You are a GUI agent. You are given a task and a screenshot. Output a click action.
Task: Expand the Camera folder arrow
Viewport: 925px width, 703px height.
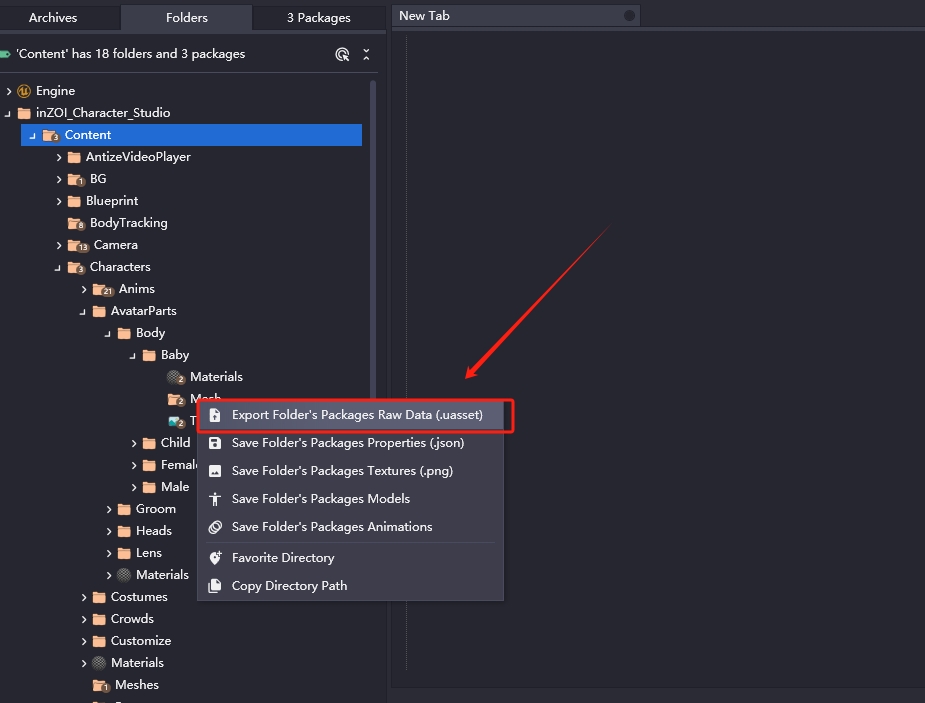coord(58,245)
